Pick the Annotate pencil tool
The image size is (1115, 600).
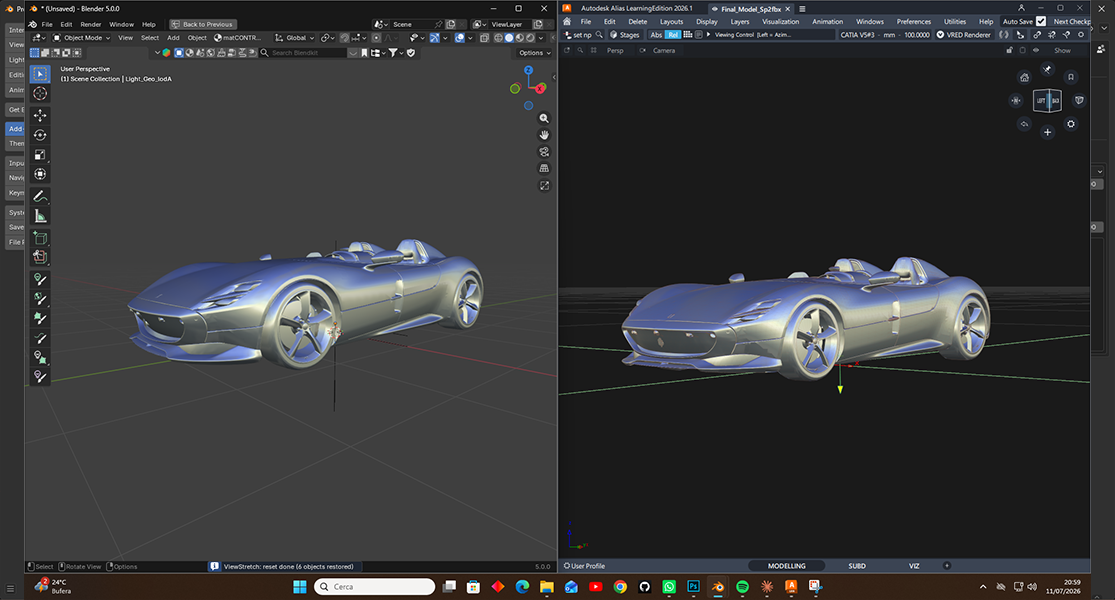(x=40, y=196)
